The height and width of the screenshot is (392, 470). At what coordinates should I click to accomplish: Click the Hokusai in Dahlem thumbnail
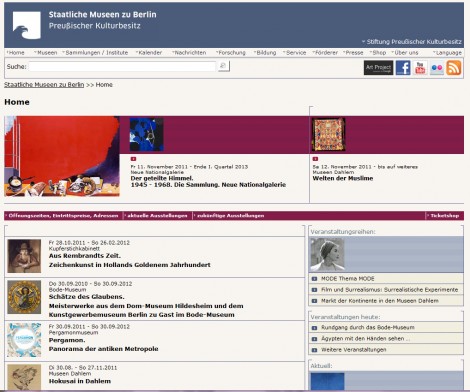click(x=24, y=377)
